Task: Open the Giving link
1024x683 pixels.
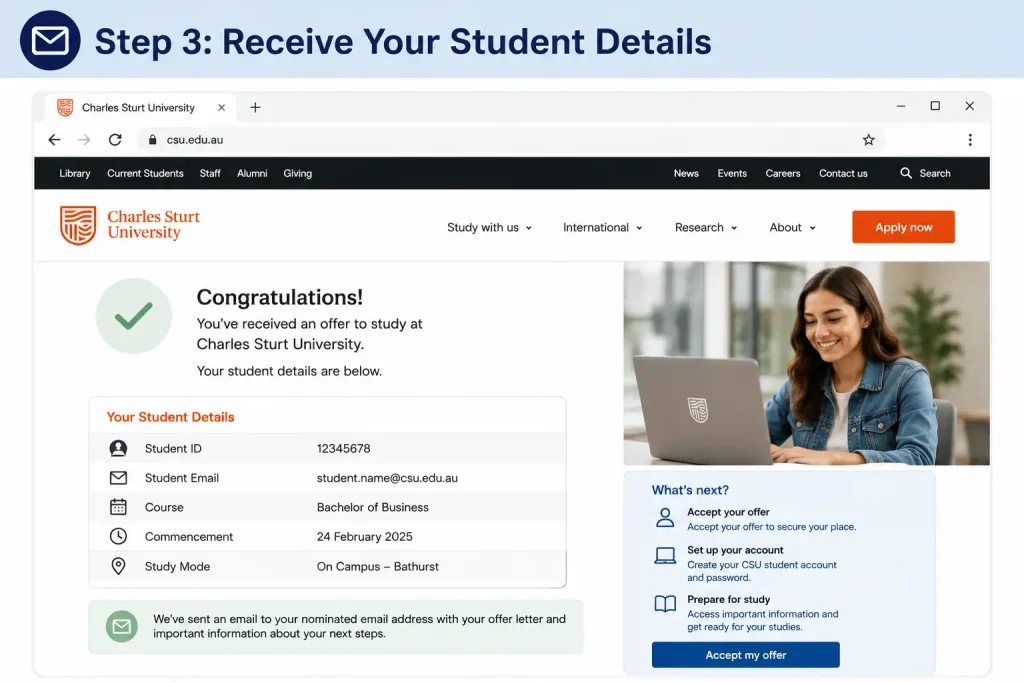Action: [297, 173]
